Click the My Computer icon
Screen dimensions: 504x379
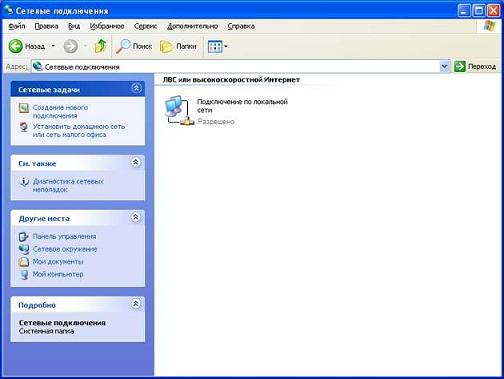24,274
